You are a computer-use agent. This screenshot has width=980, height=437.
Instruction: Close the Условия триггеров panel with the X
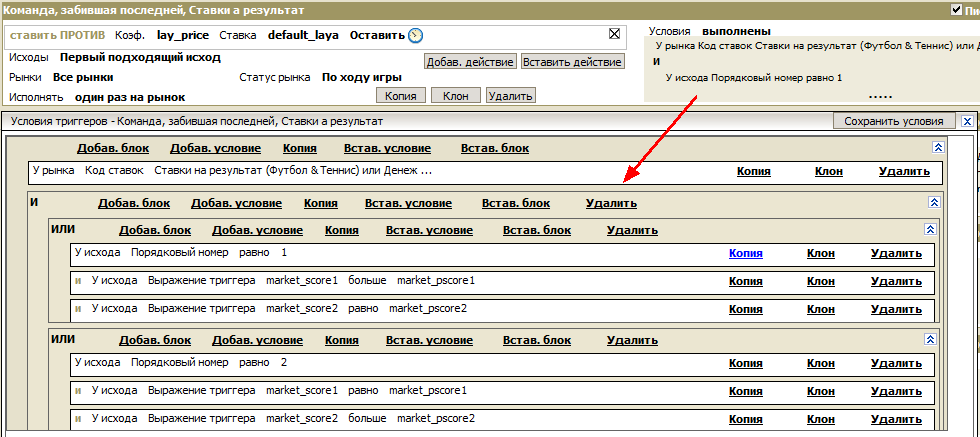click(x=968, y=121)
